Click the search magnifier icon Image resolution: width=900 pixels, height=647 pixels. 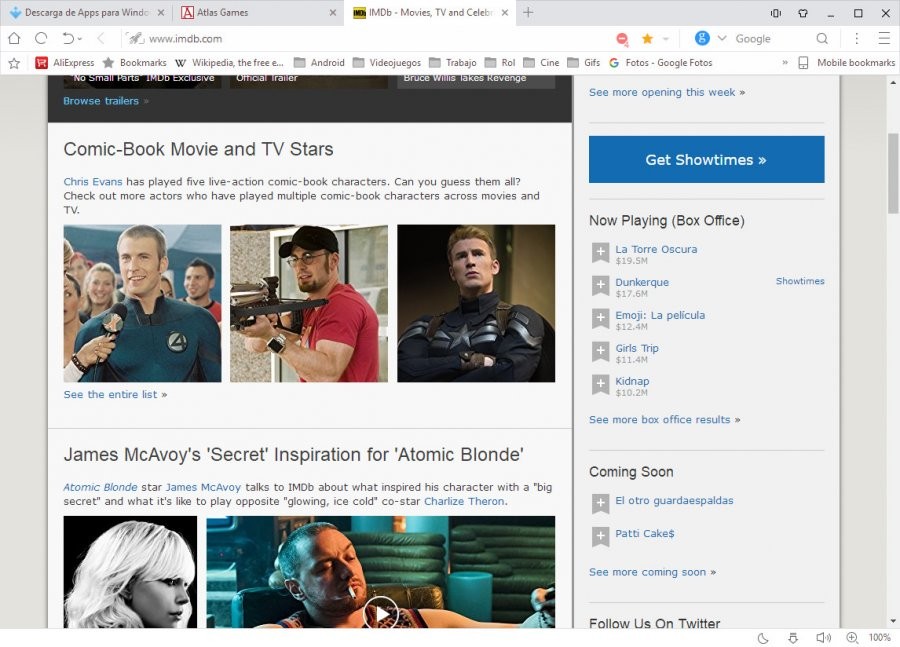pos(822,38)
